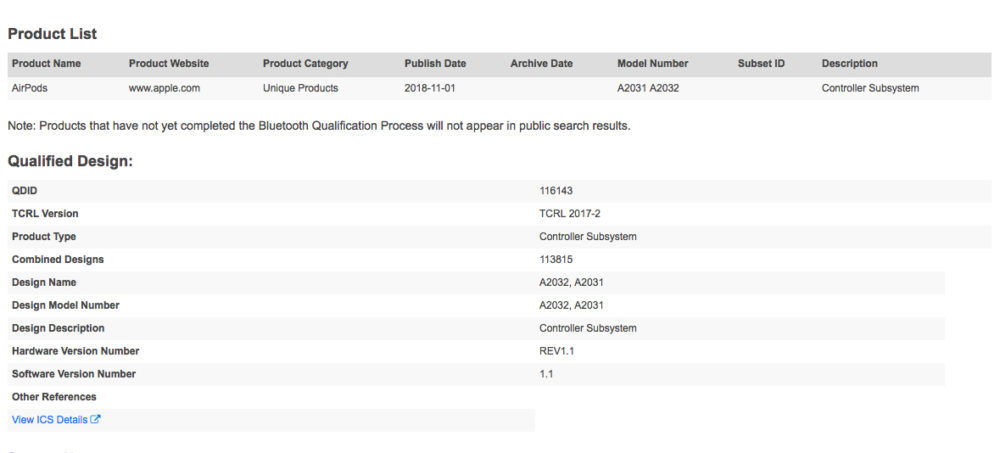Click the external link icon beside View ICS Details
Image resolution: width=1000 pixels, height=453 pixels.
click(96, 420)
